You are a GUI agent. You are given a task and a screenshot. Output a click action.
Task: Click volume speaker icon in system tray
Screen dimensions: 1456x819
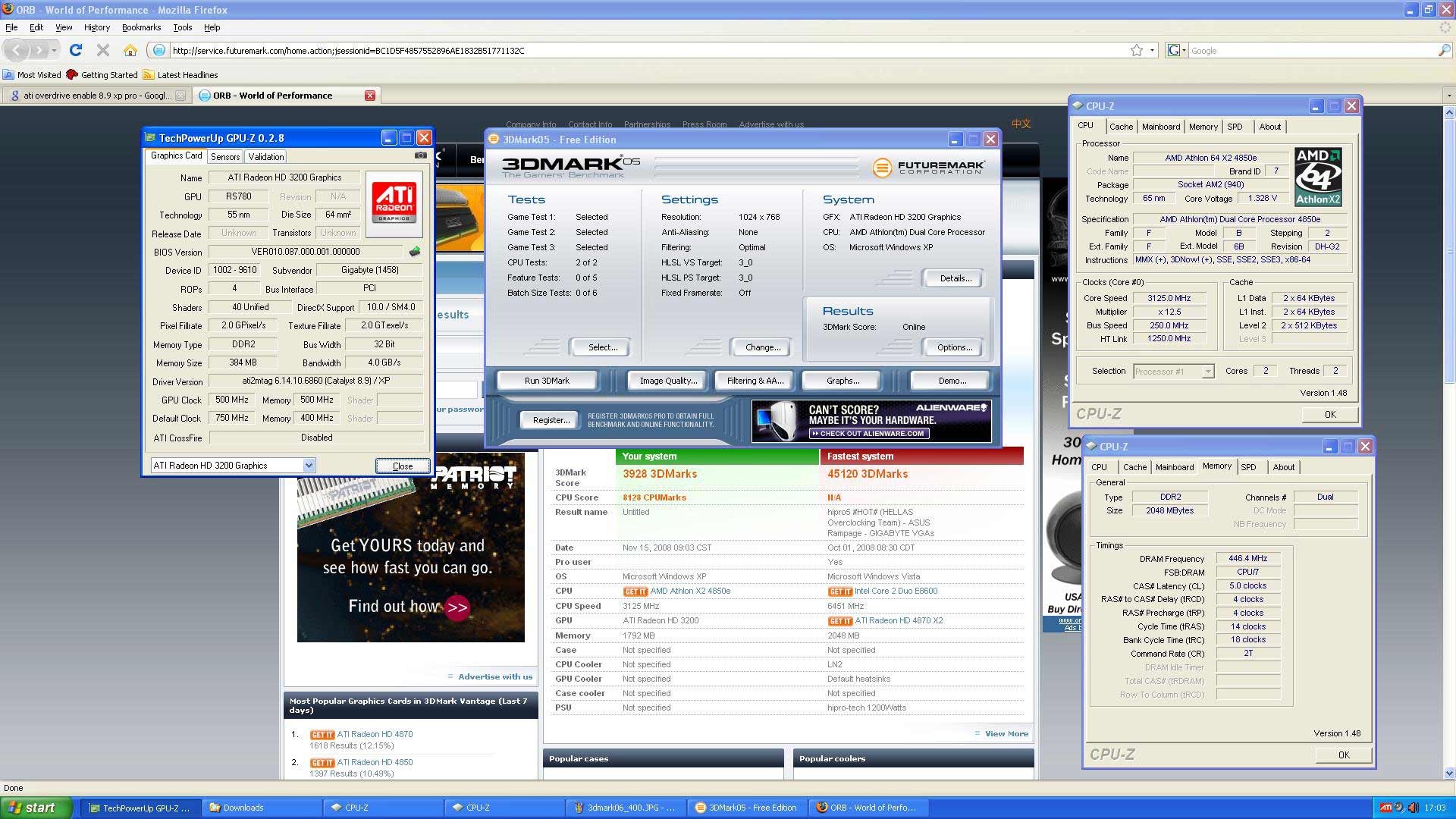coord(1413,808)
